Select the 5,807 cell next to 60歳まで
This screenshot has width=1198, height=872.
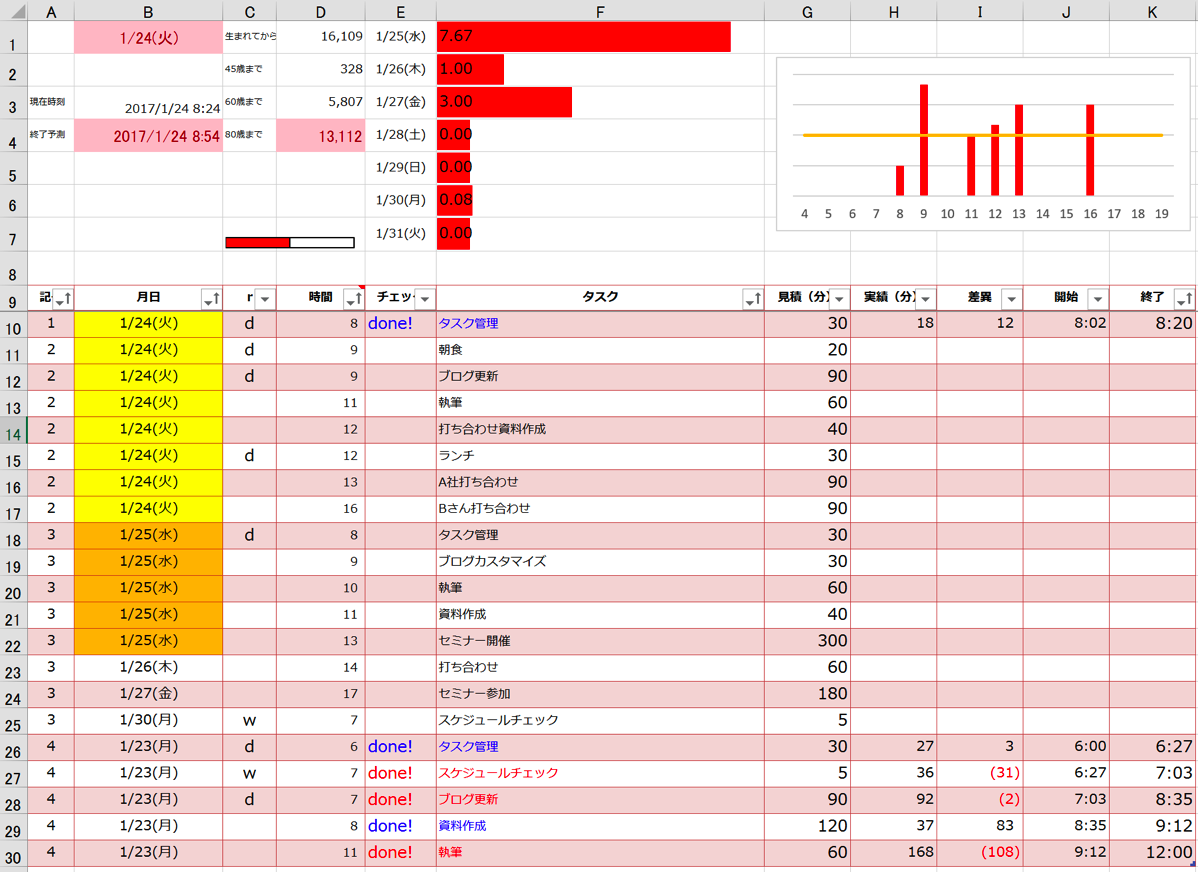point(321,102)
